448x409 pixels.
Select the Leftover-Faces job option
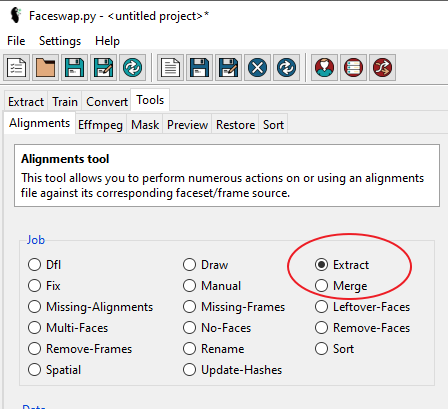362,307
